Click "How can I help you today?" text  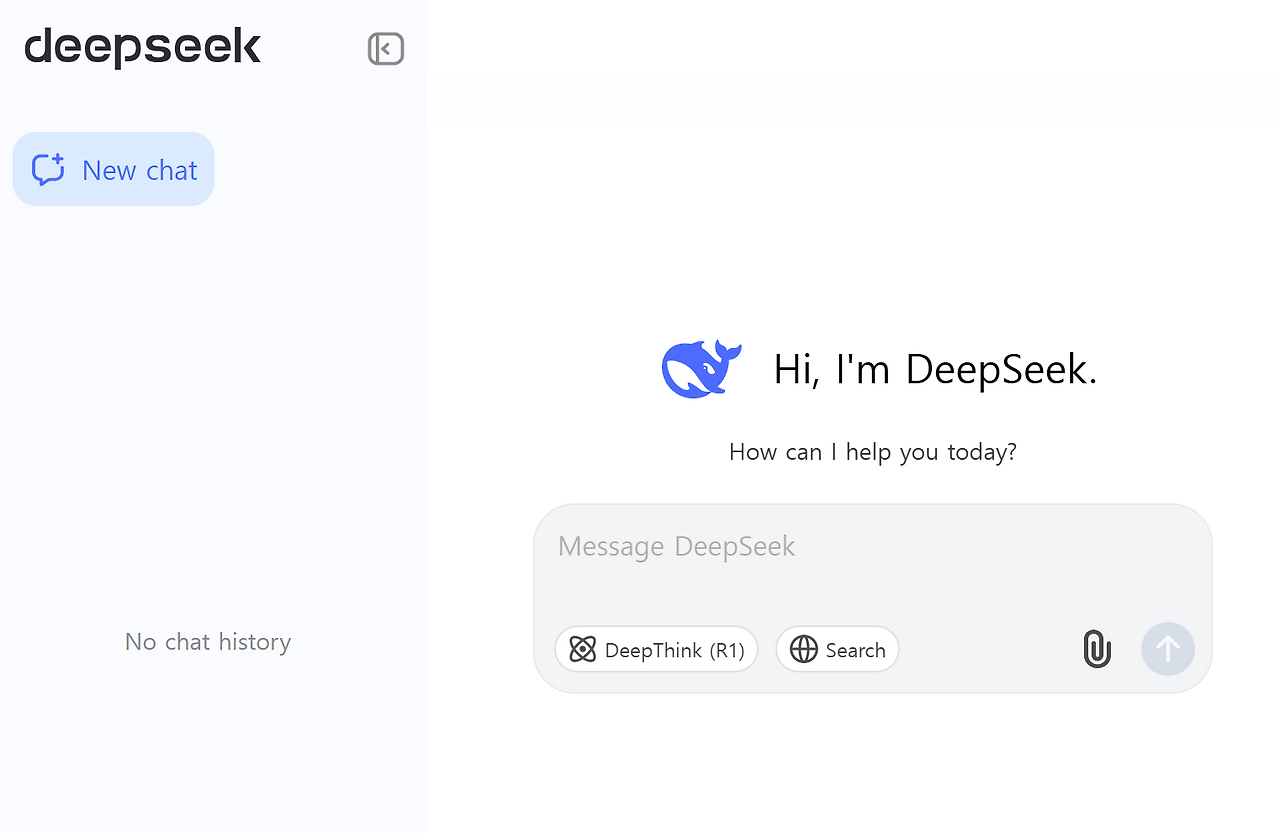click(x=873, y=452)
